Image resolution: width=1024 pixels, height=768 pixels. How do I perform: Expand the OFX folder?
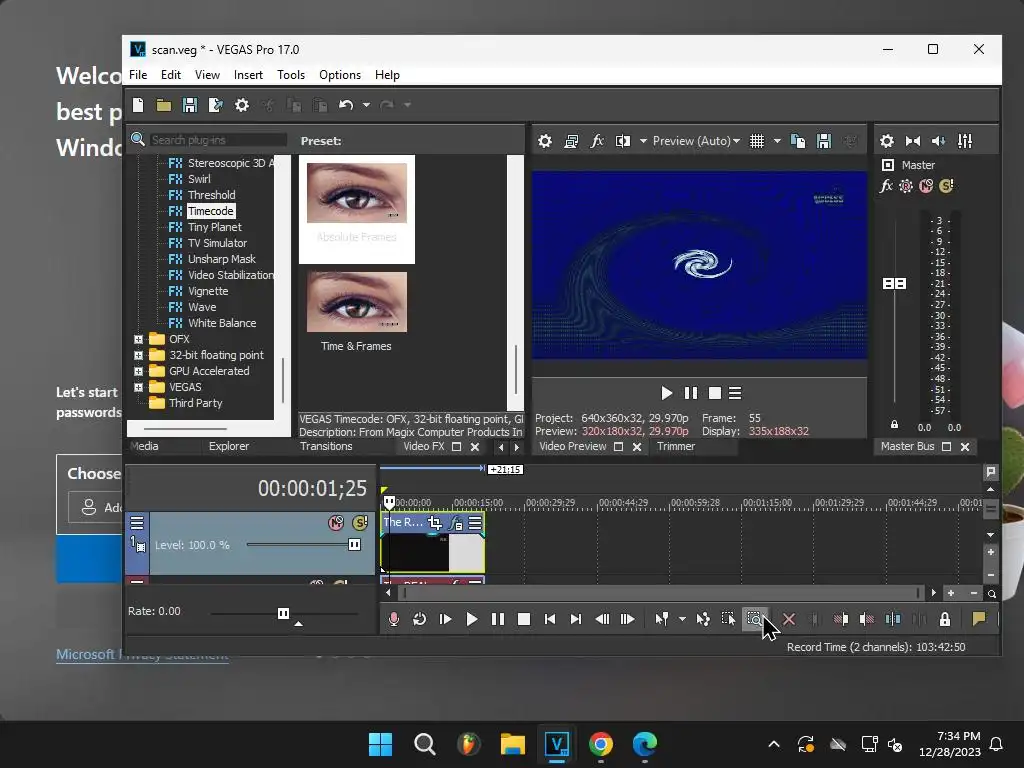tap(138, 340)
